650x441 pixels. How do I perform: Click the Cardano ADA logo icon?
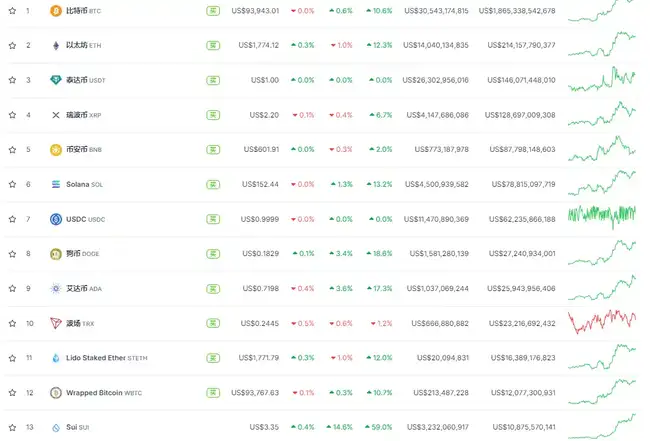(x=56, y=288)
